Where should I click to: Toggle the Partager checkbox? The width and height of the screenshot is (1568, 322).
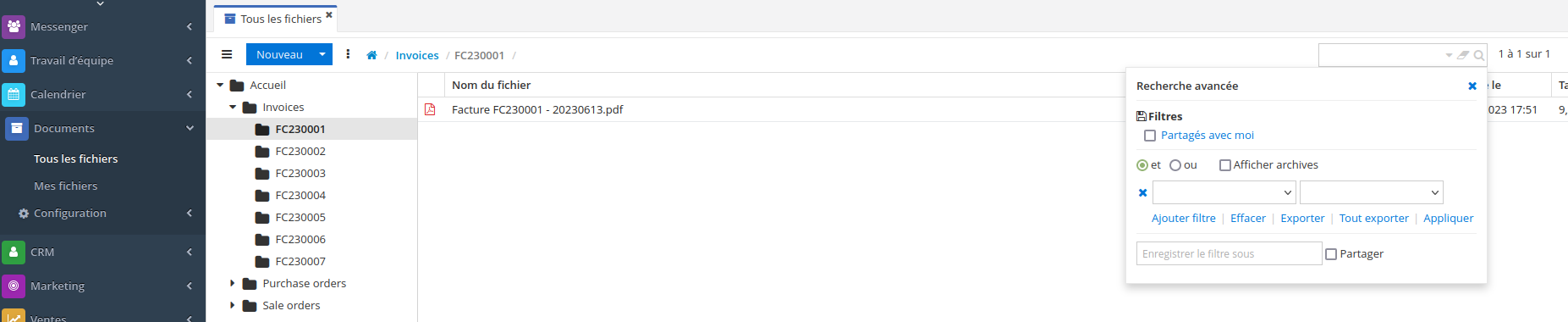point(1331,254)
